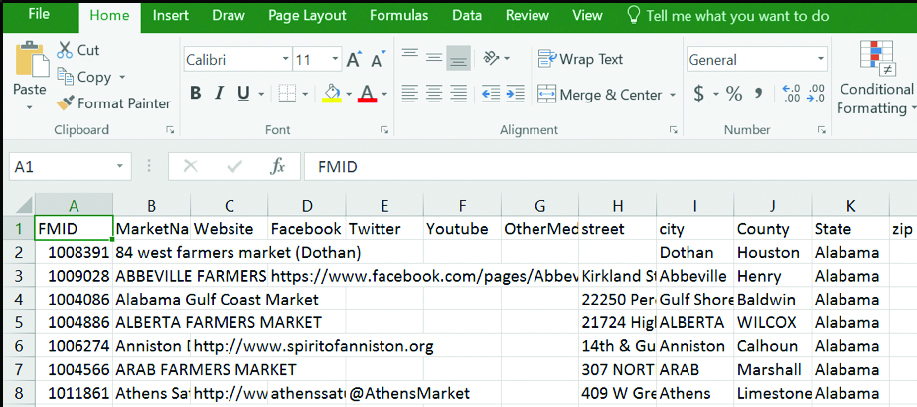
Task: Center text horizontally
Action: coord(433,92)
